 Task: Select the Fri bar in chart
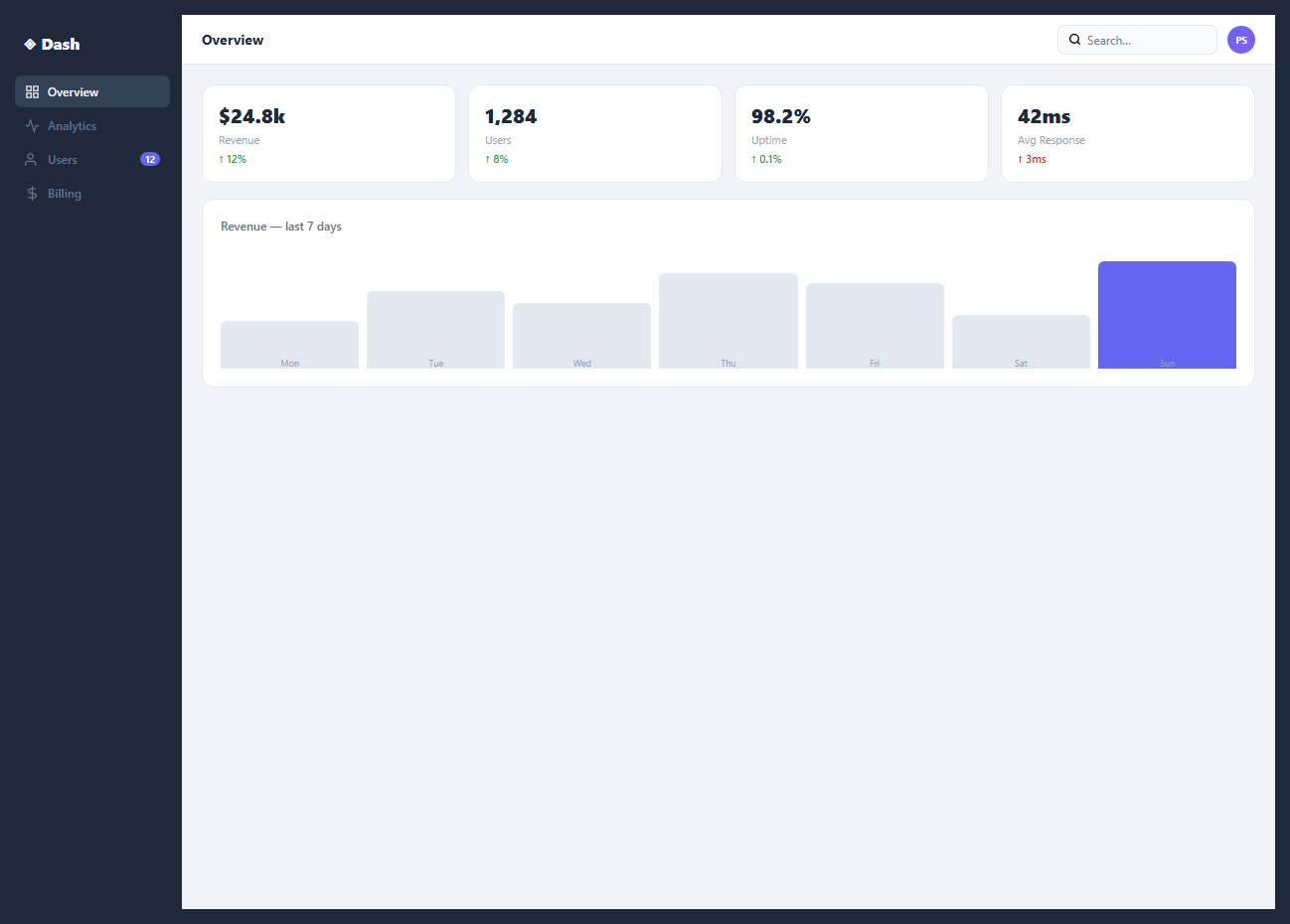[875, 326]
